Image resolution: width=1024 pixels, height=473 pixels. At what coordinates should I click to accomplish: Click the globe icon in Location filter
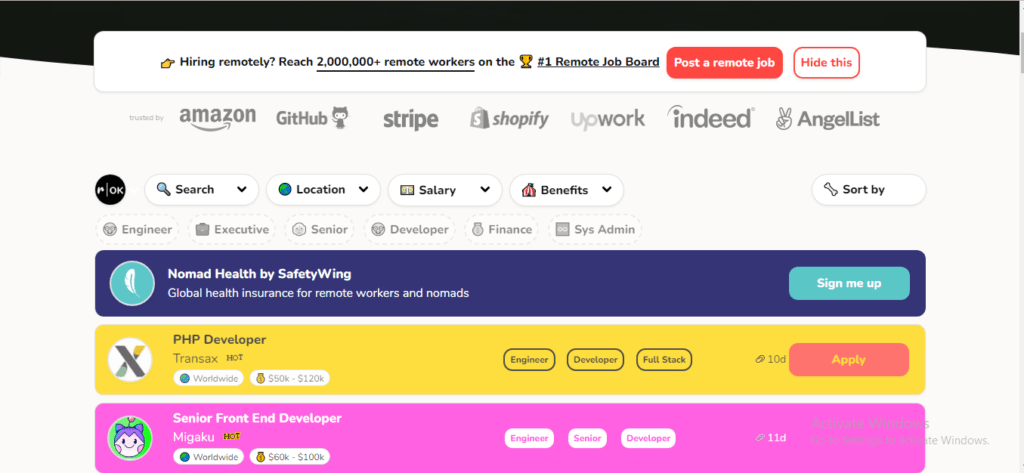pyautogui.click(x=285, y=189)
